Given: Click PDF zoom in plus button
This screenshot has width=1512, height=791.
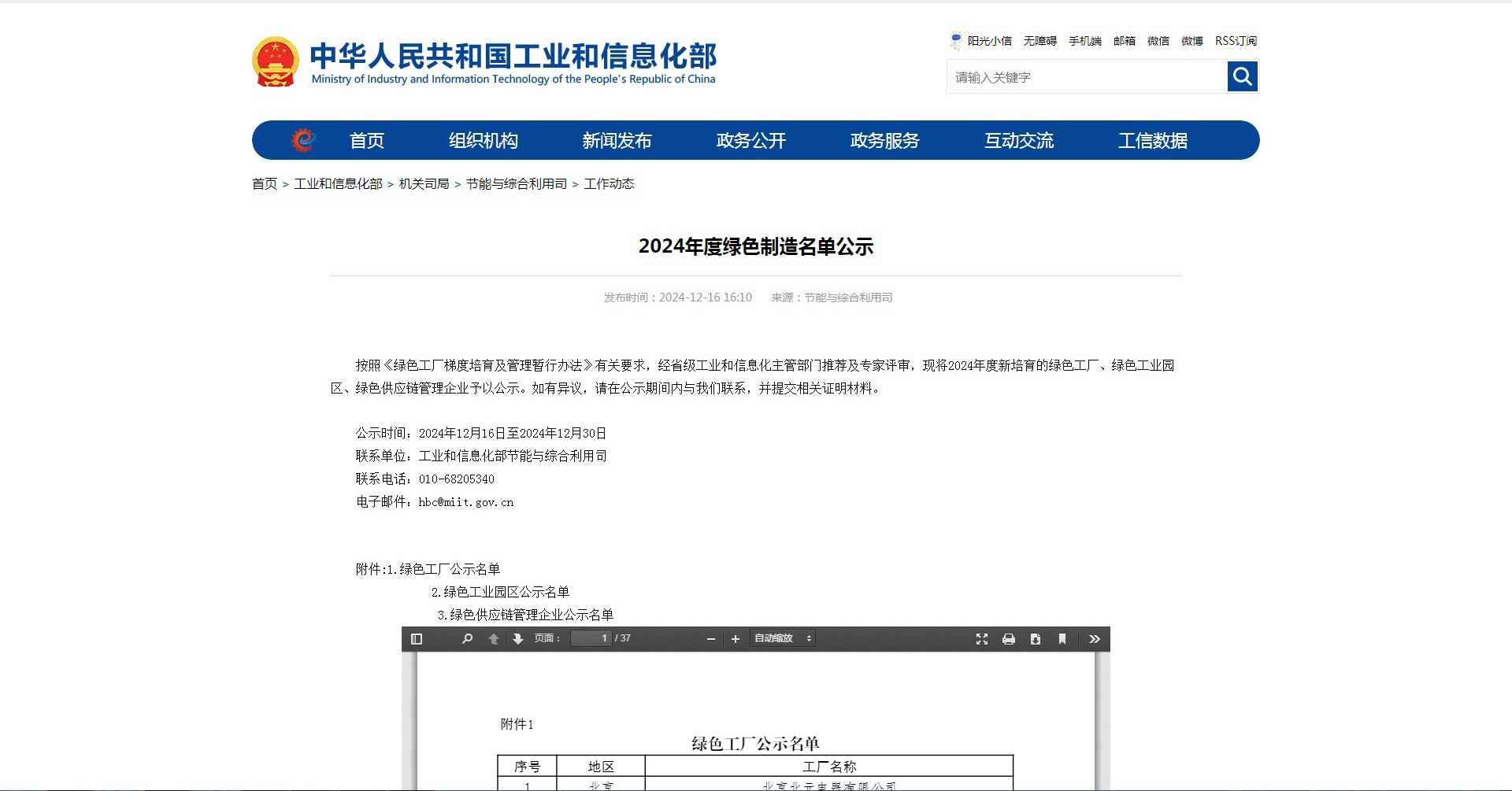Looking at the screenshot, I should coord(736,639).
